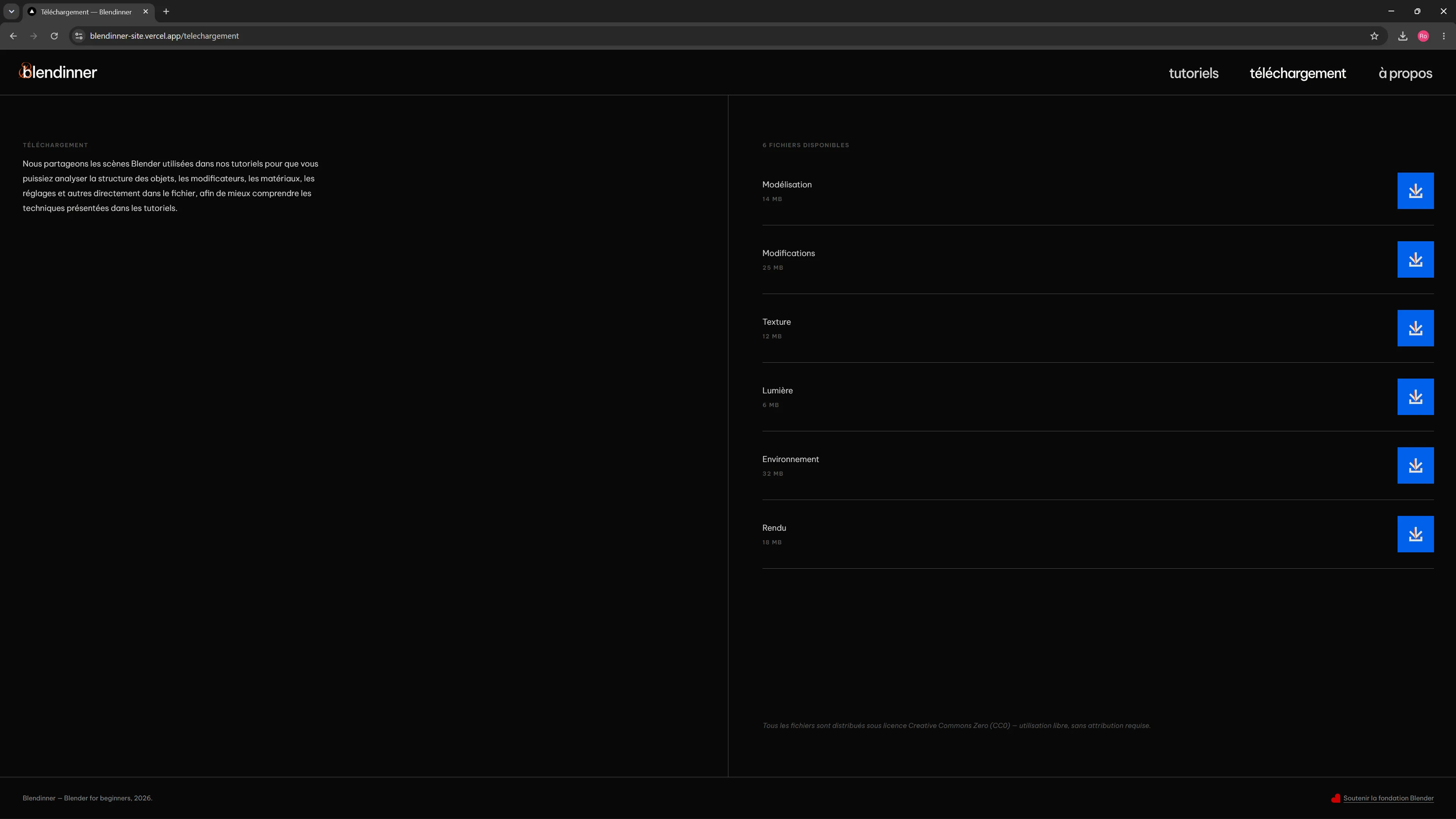The width and height of the screenshot is (1456, 819).
Task: Download the Modélisation file
Action: tap(1415, 191)
